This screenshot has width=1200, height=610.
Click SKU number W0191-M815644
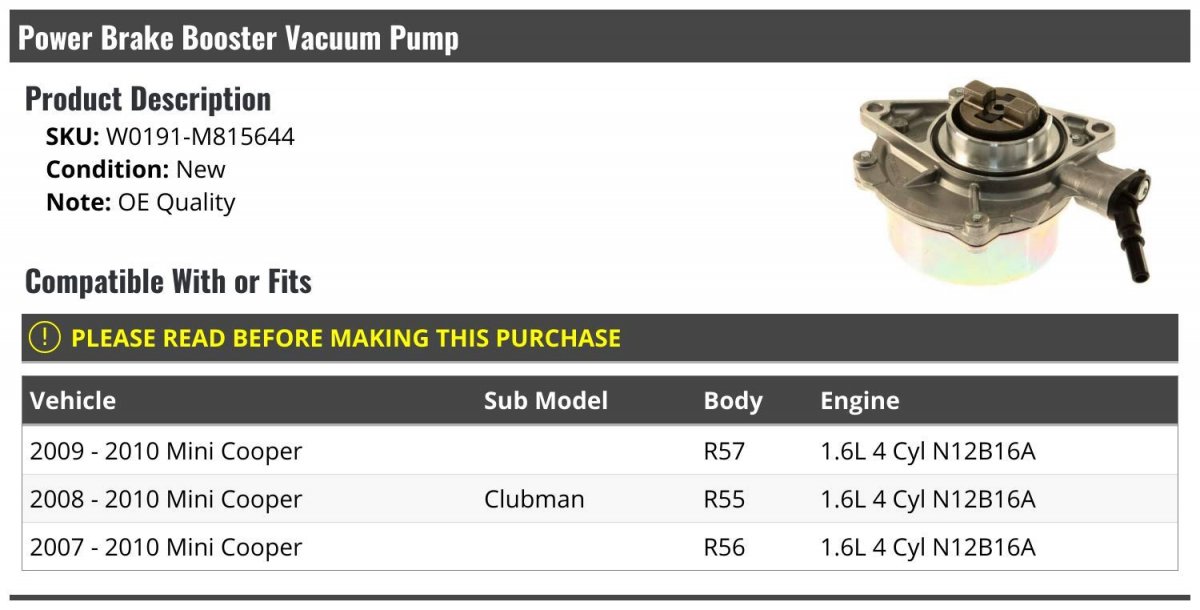pyautogui.click(x=200, y=137)
